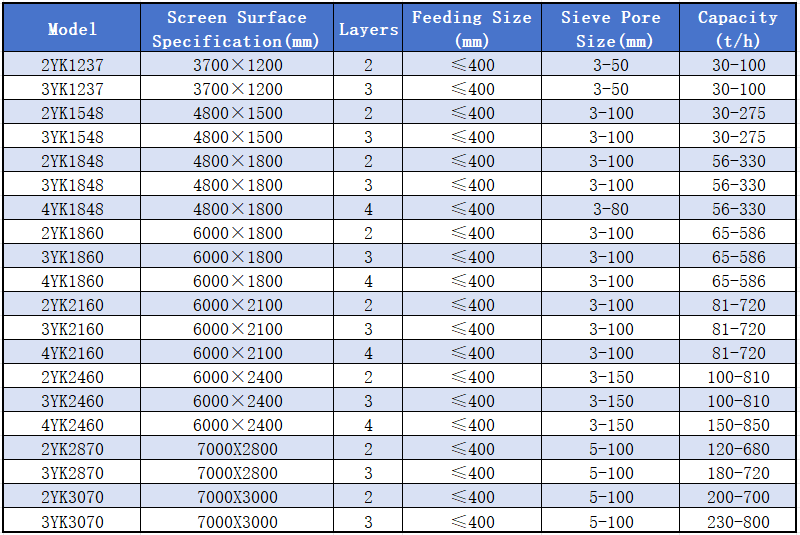Click the 3YK3070 model cell
The image size is (800, 535).
72,521
